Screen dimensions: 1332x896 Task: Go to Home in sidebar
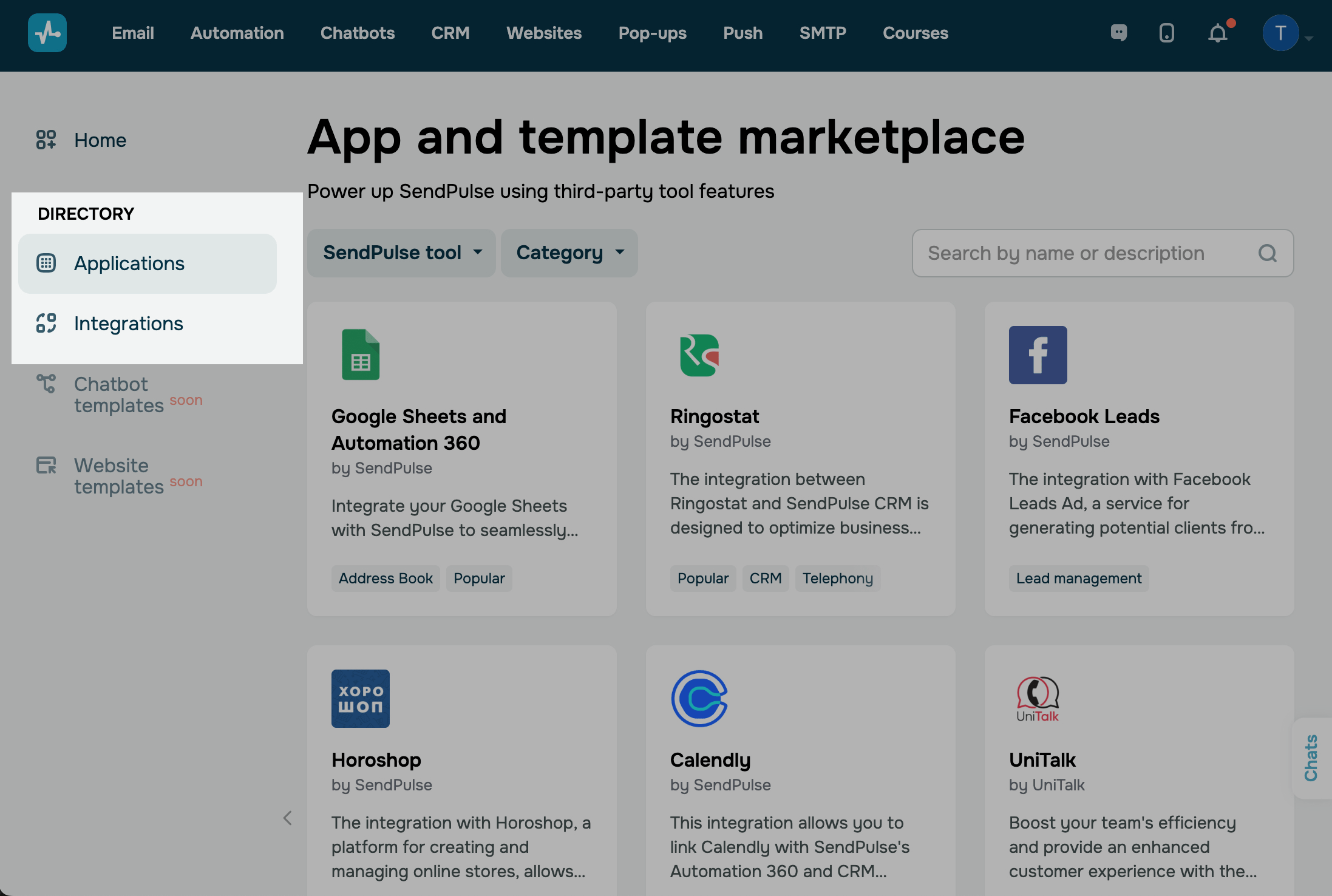click(100, 140)
